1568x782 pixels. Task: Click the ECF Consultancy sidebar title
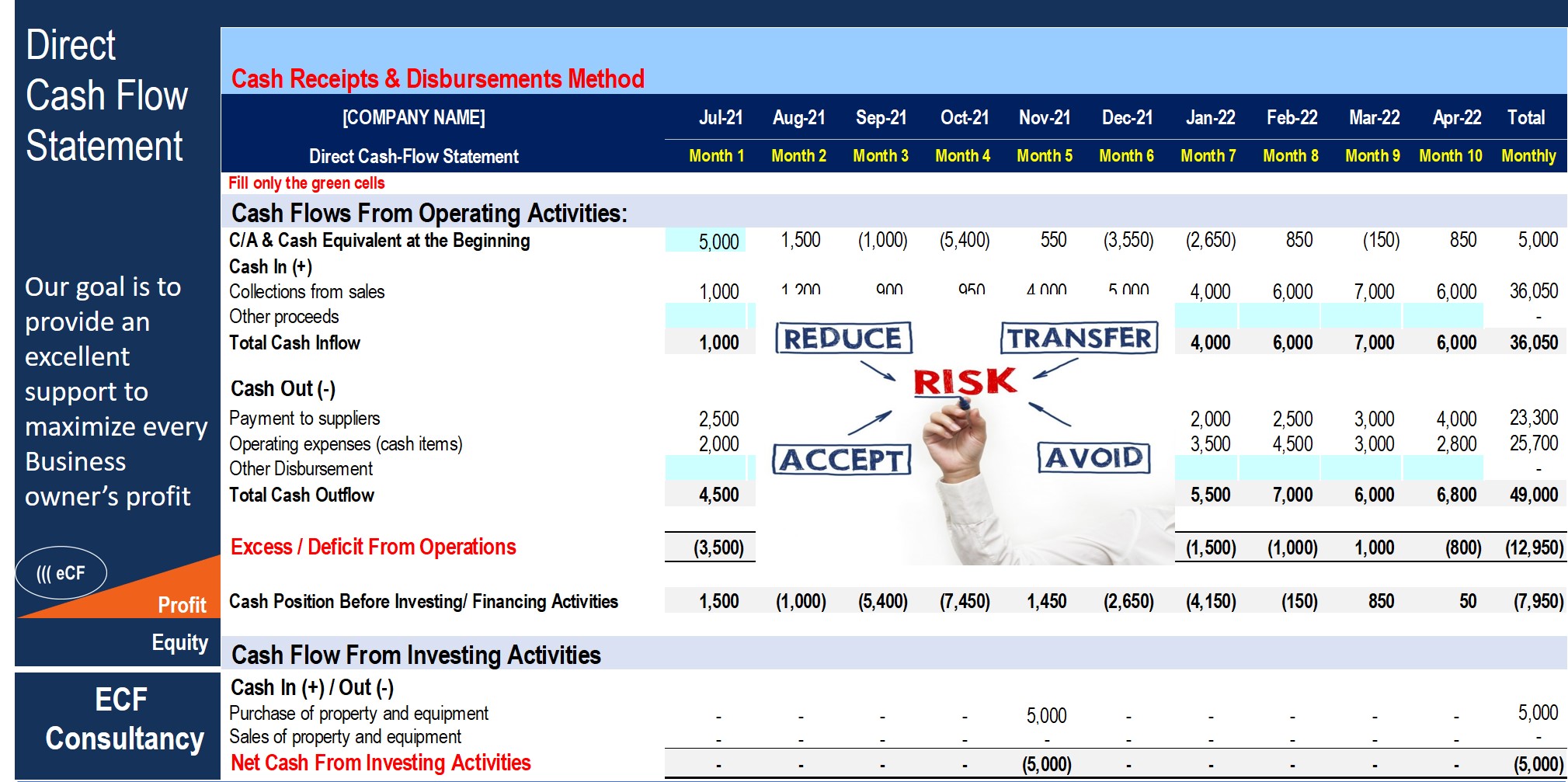(x=123, y=719)
